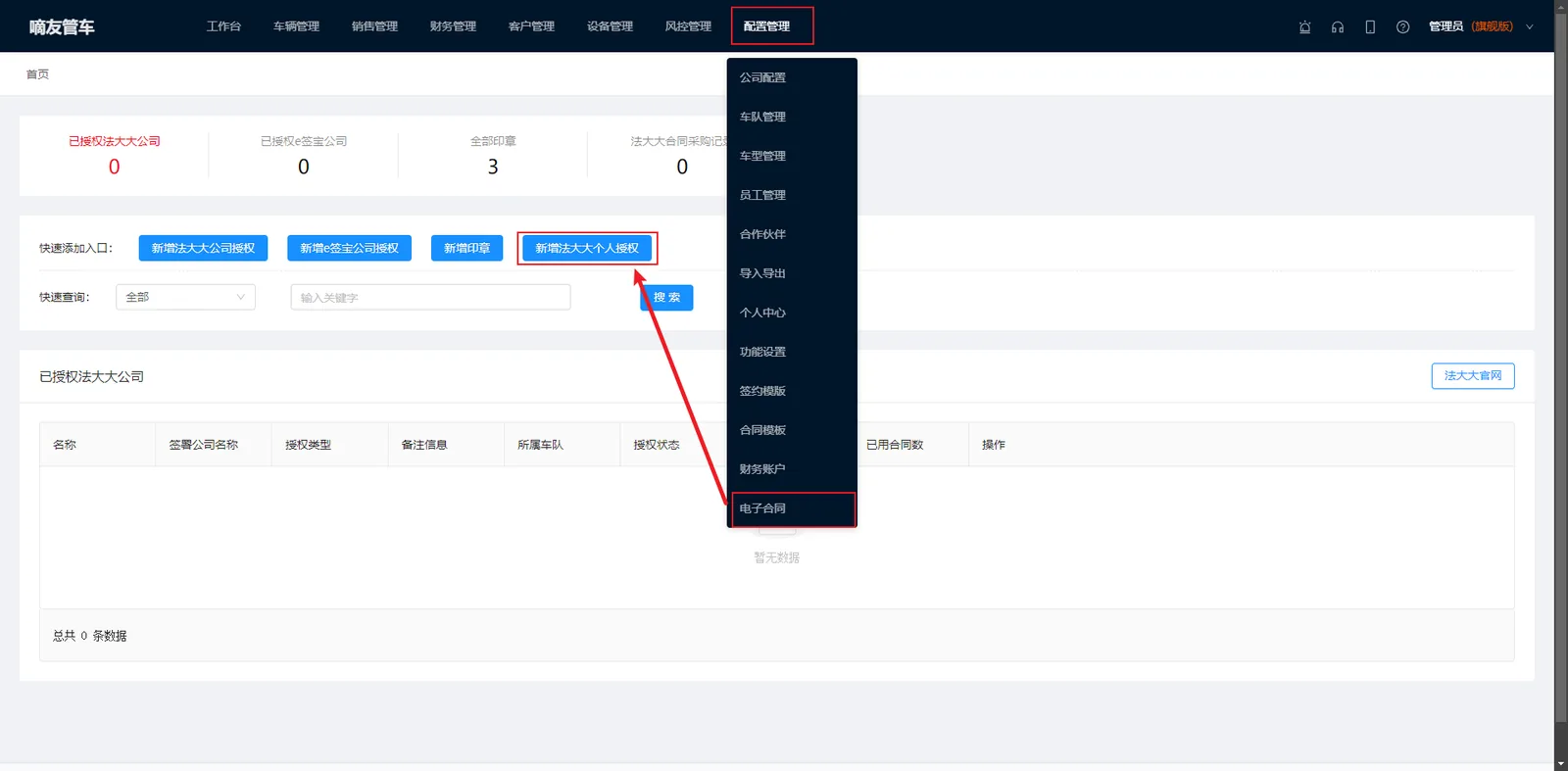This screenshot has width=1568, height=771.
Task: Click the 新增e签宝公司授权 button
Action: click(x=349, y=248)
